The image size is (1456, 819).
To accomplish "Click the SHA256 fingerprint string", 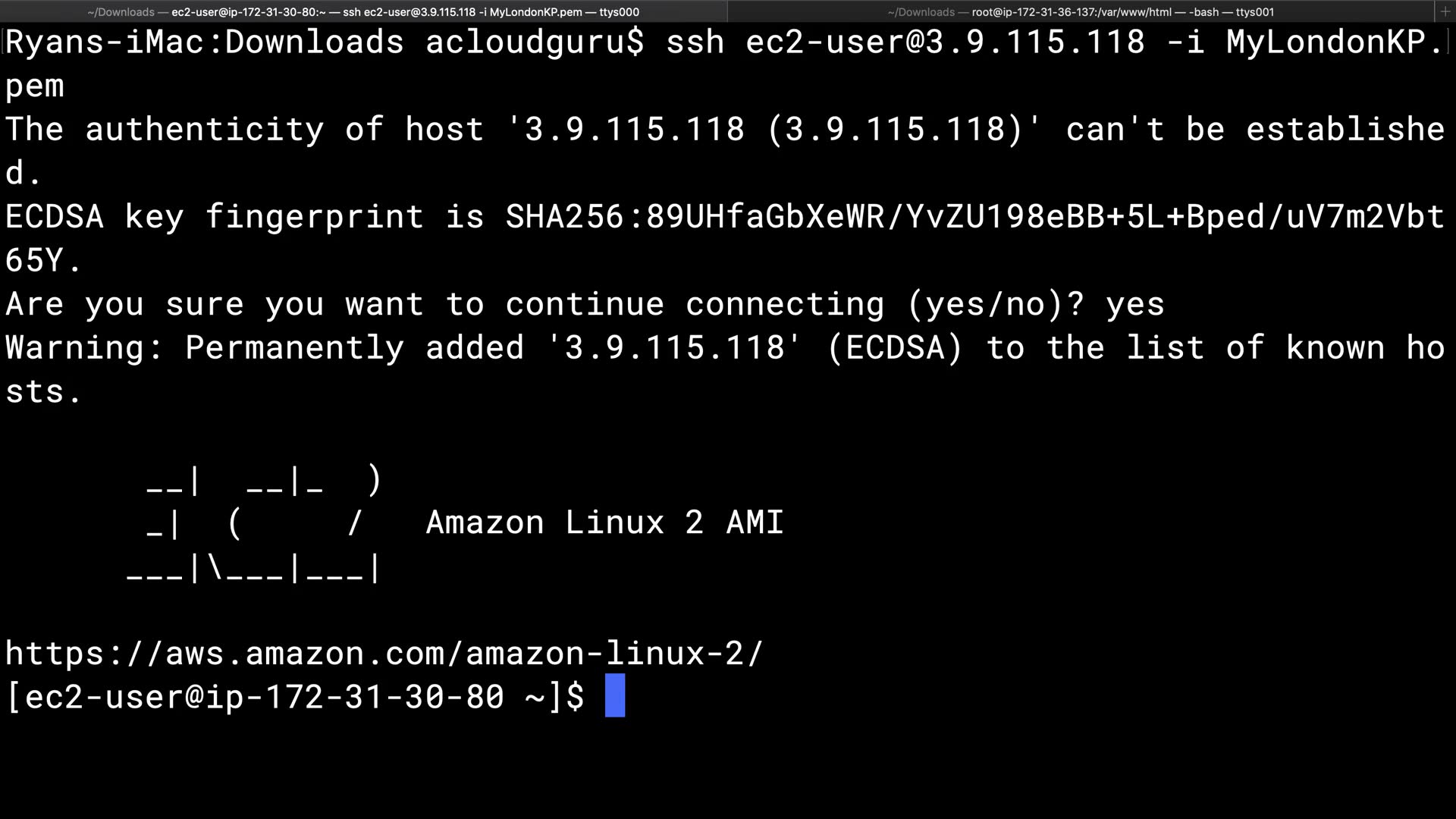I will 974,217.
